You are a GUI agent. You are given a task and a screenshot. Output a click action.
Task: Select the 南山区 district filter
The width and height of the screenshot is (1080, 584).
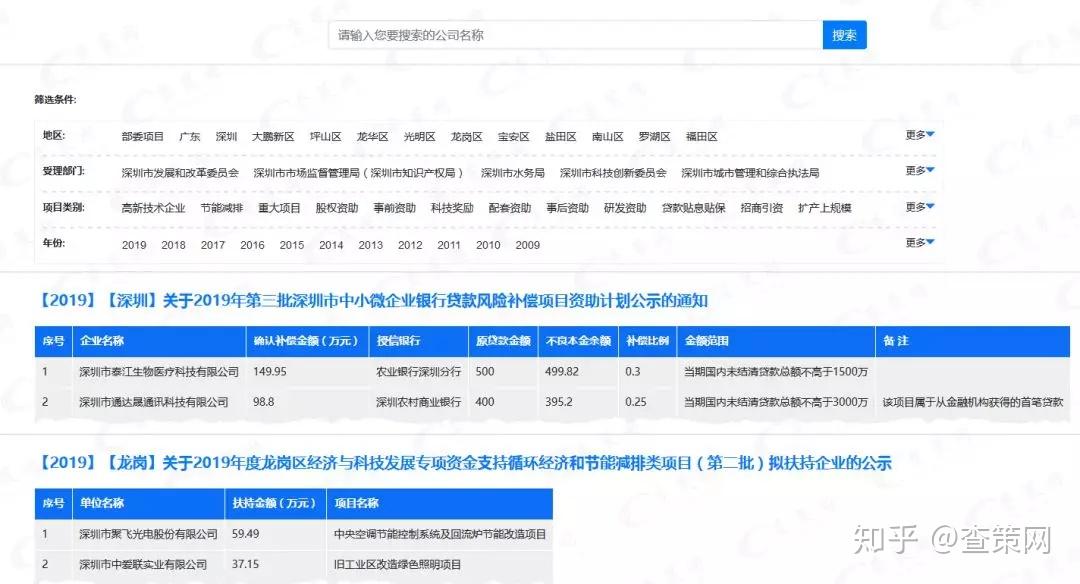[x=607, y=136]
